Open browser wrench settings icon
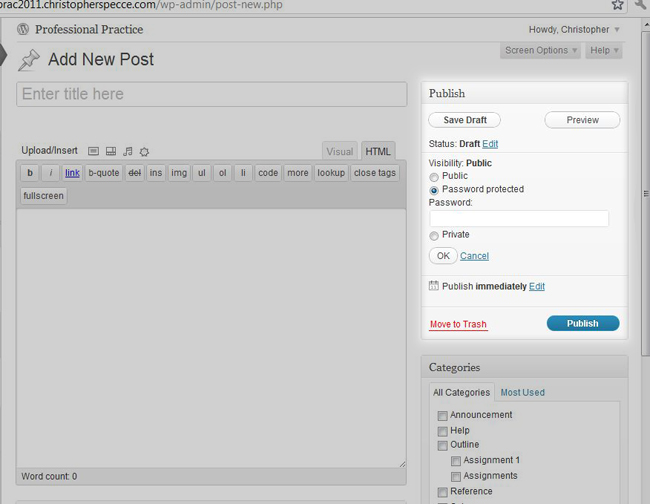Viewport: 650px width, 504px height. [641, 4]
